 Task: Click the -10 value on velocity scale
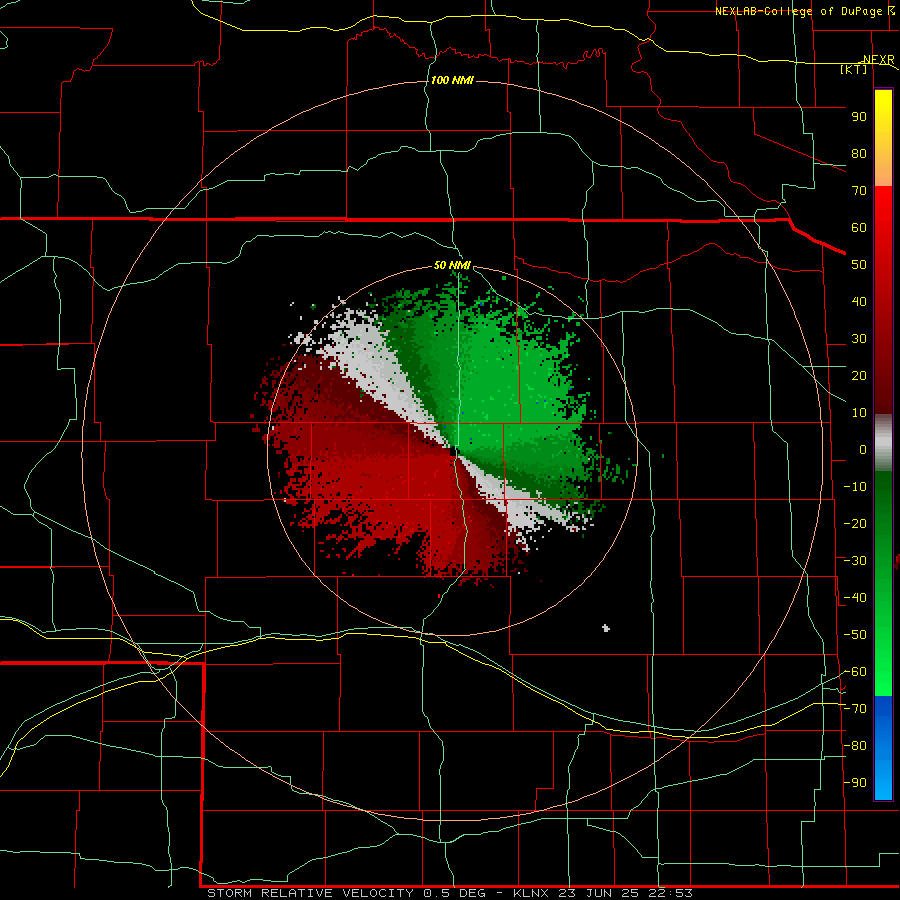point(855,487)
